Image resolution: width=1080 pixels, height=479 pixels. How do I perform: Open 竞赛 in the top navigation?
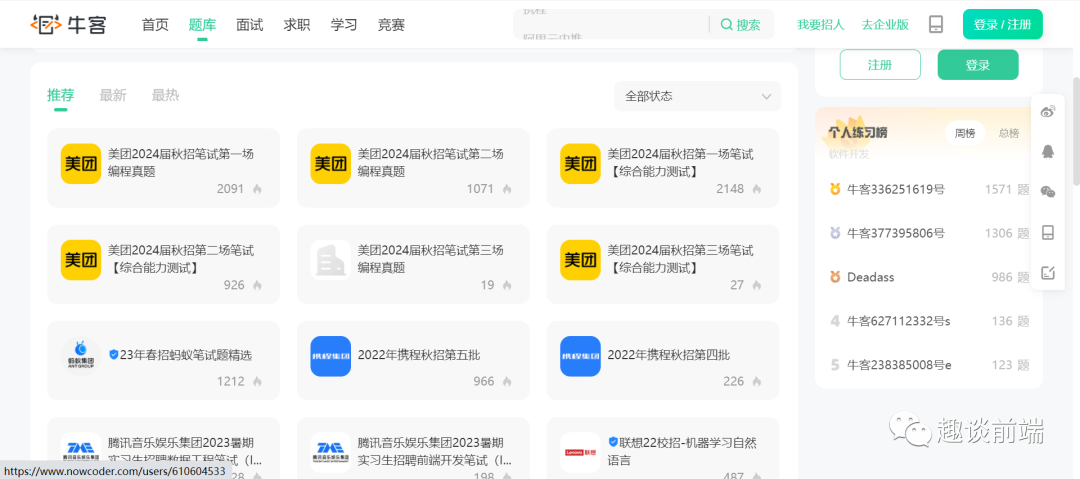click(x=391, y=25)
